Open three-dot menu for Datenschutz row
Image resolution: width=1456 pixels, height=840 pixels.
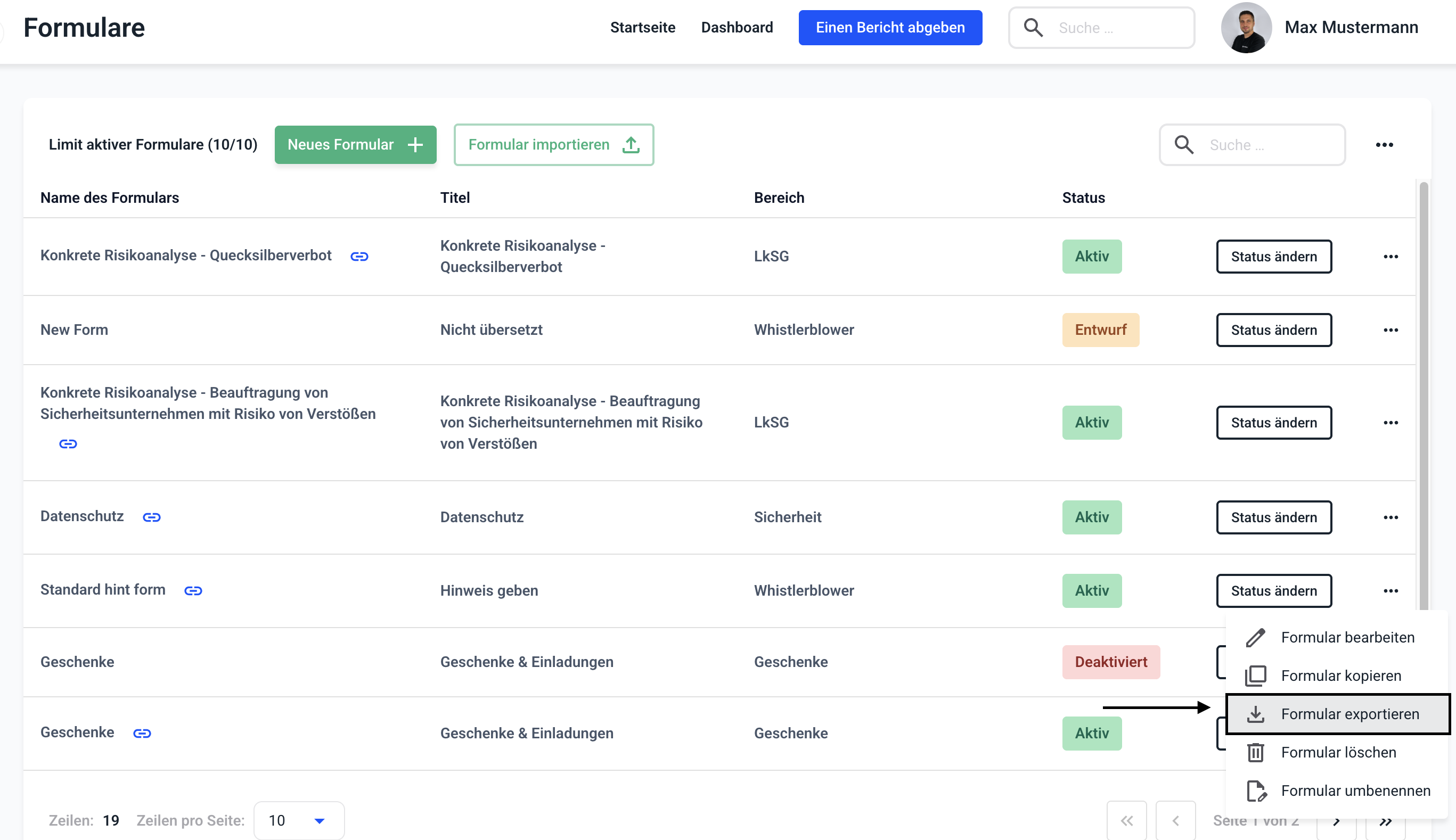point(1390,517)
